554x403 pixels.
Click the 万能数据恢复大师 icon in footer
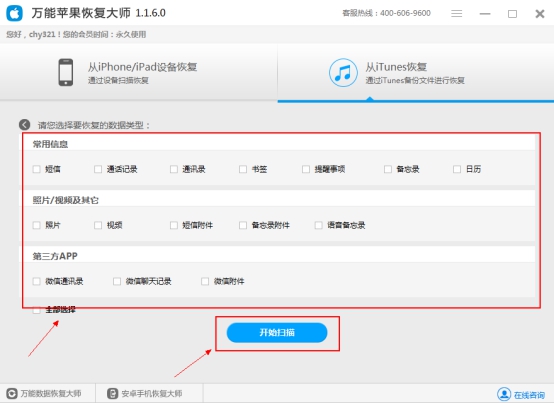click(x=12, y=393)
